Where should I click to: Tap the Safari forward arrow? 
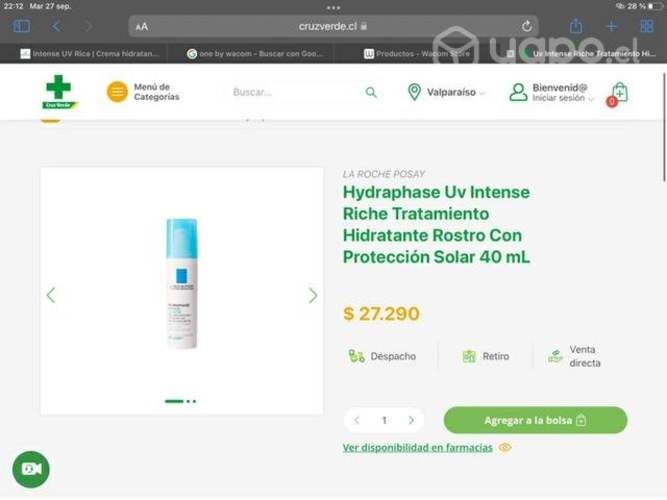pyautogui.click(x=88, y=26)
